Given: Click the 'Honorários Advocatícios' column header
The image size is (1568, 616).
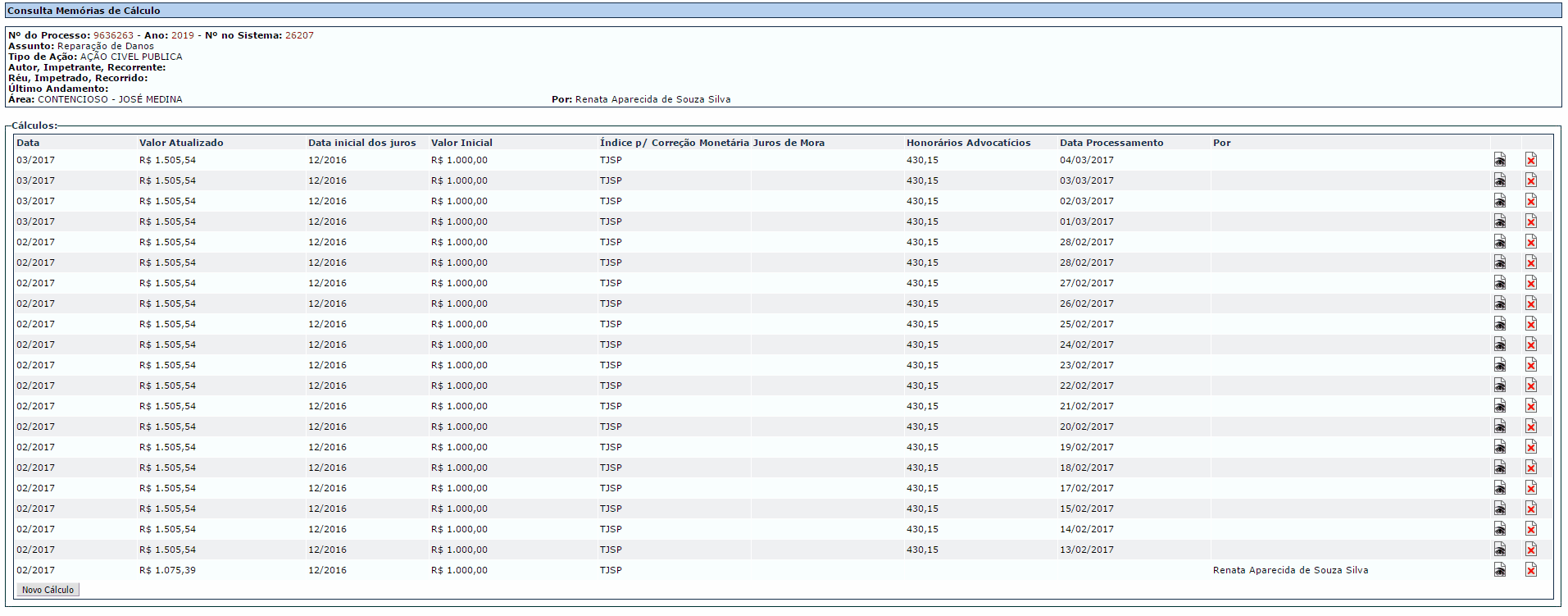Looking at the screenshot, I should (x=968, y=143).
